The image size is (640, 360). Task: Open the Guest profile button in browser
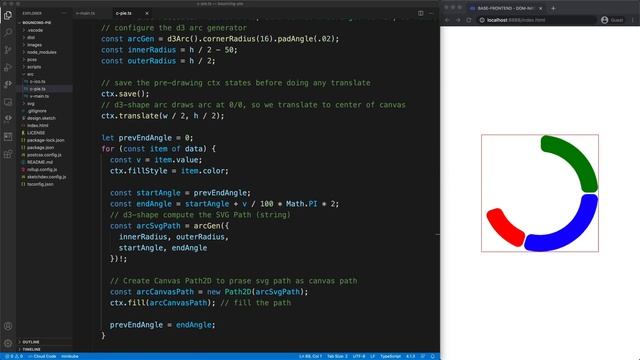tap(612, 20)
